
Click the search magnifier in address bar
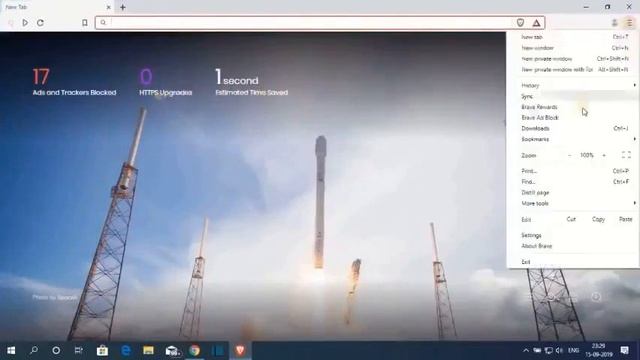[103, 22]
